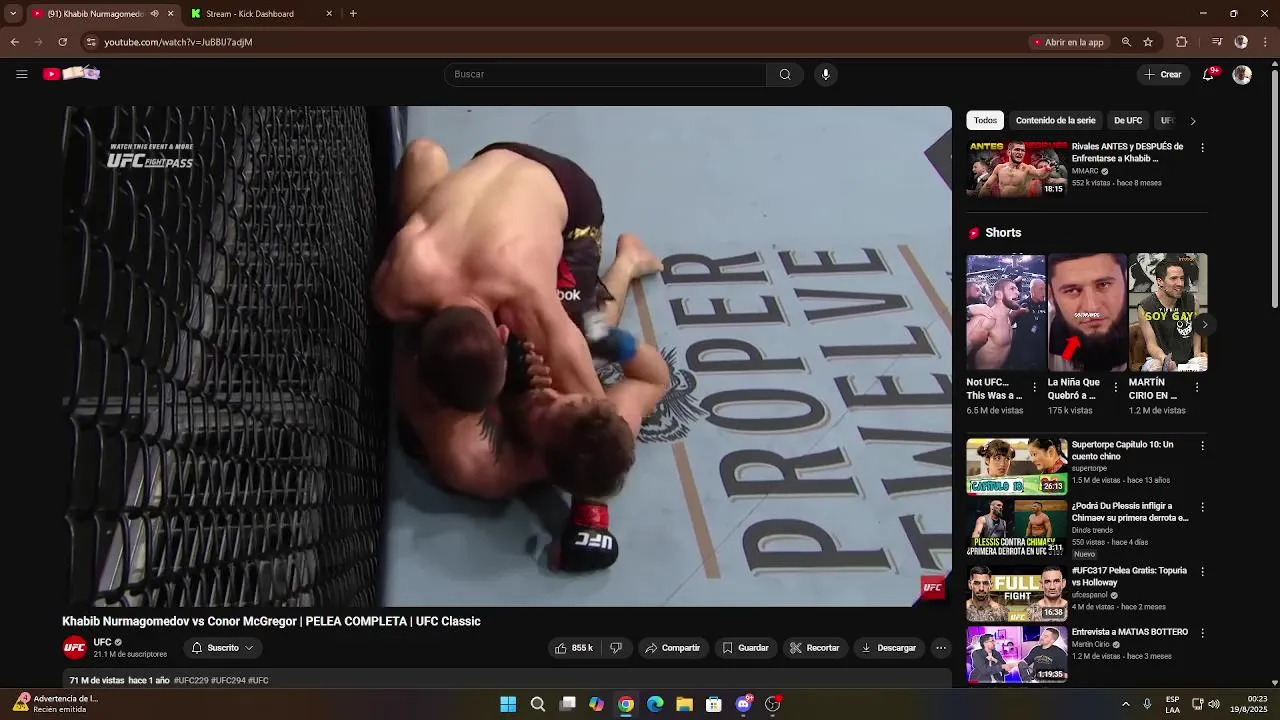Dislike the video with thumbs down
1280x720 pixels.
(x=616, y=648)
